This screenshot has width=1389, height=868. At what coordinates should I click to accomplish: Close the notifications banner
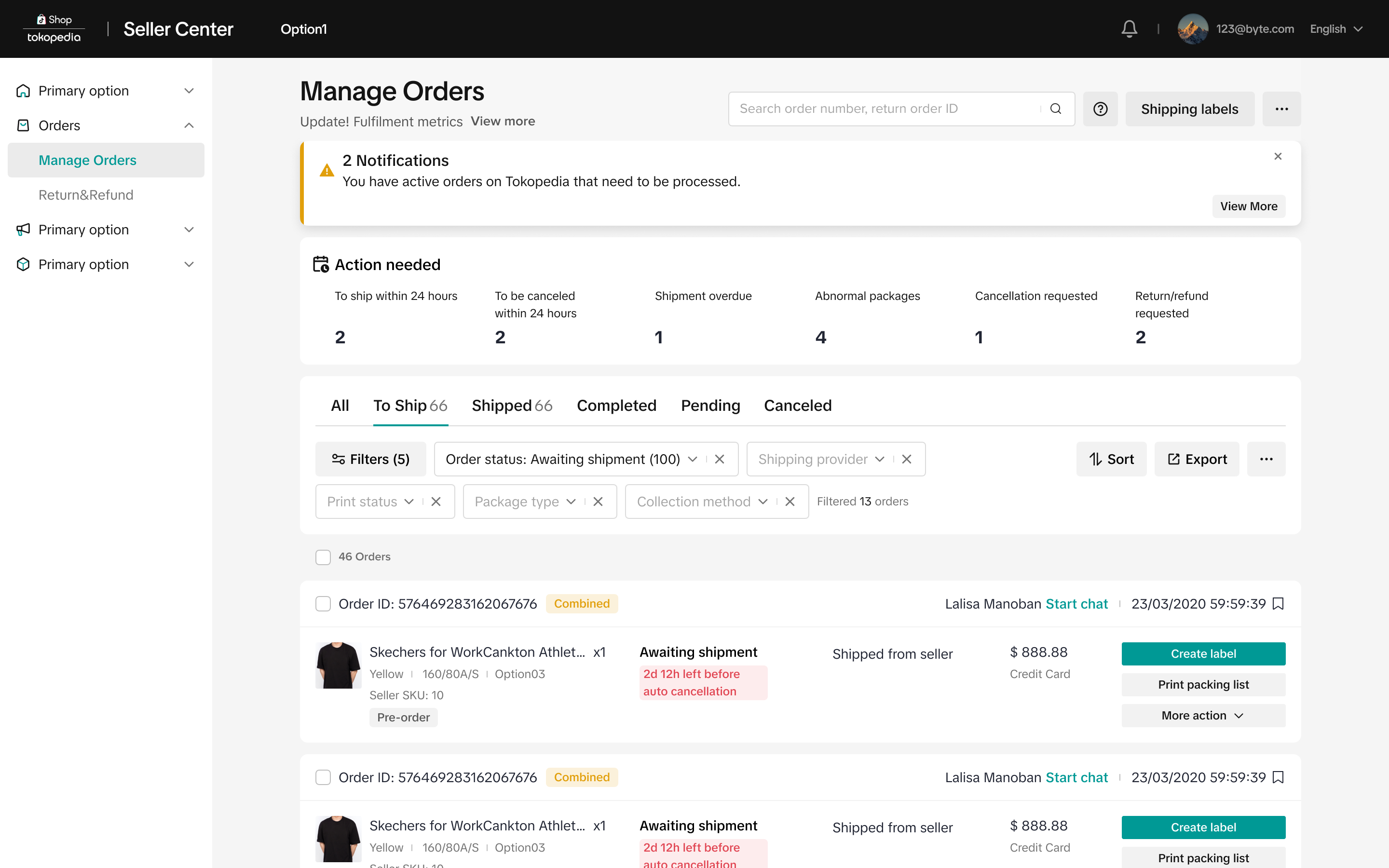1278,156
